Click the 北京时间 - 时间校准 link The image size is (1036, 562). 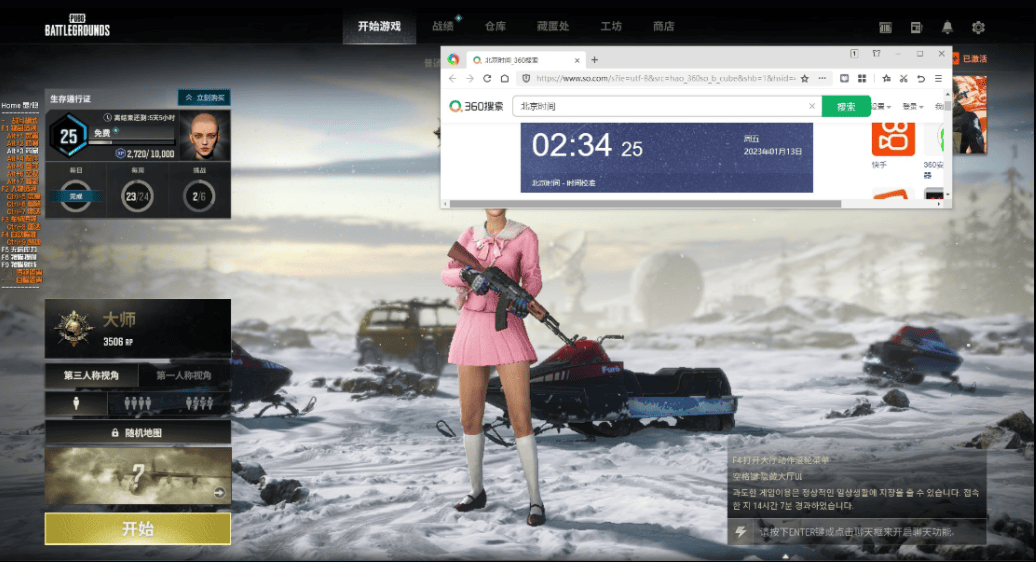[x=563, y=183]
